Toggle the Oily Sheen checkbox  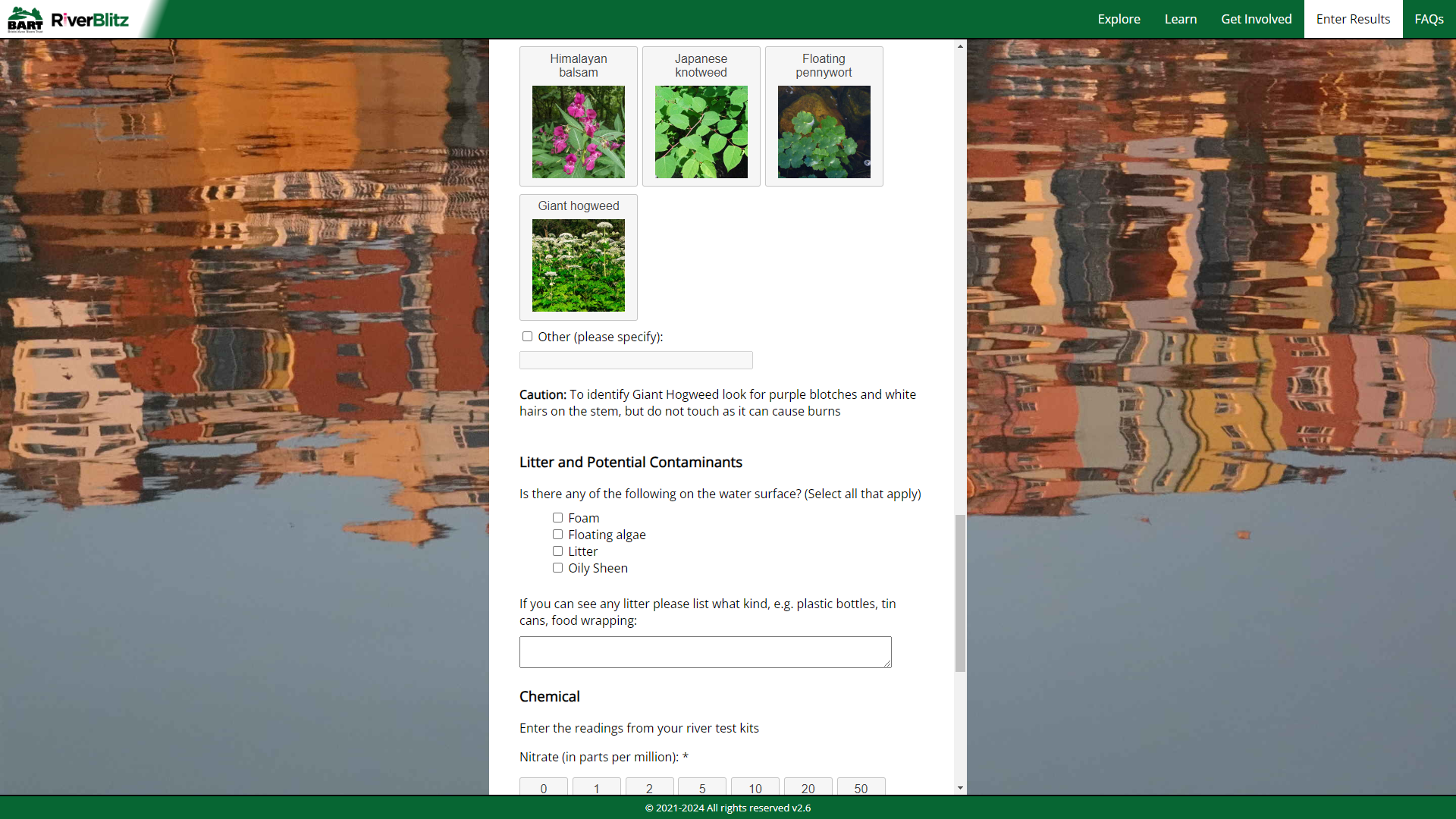click(x=558, y=567)
